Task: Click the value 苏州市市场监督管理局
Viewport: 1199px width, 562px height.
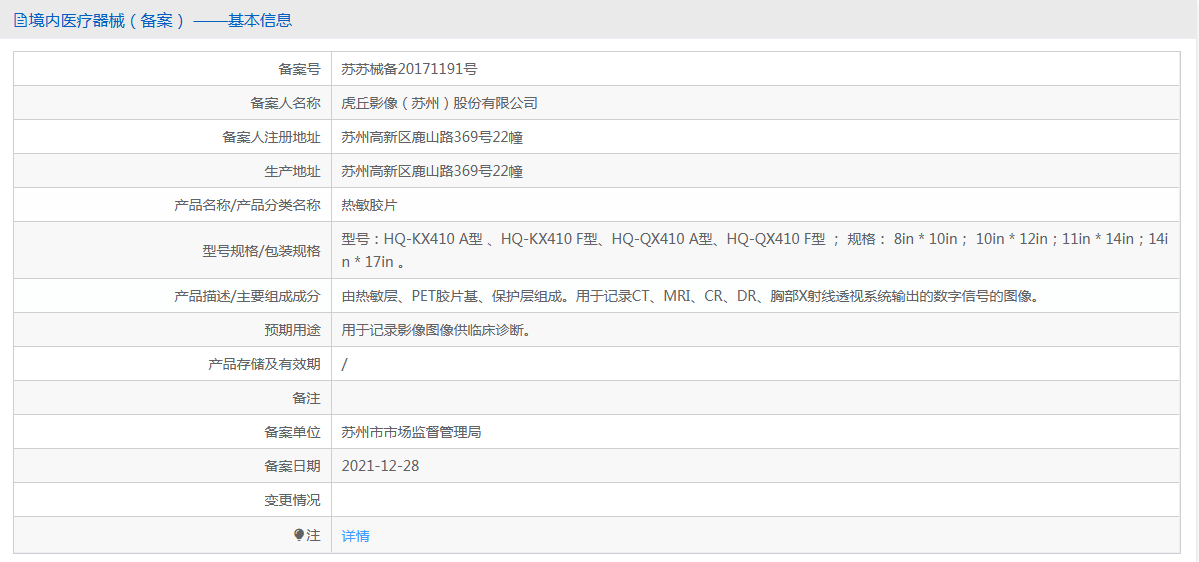Action: click(411, 432)
